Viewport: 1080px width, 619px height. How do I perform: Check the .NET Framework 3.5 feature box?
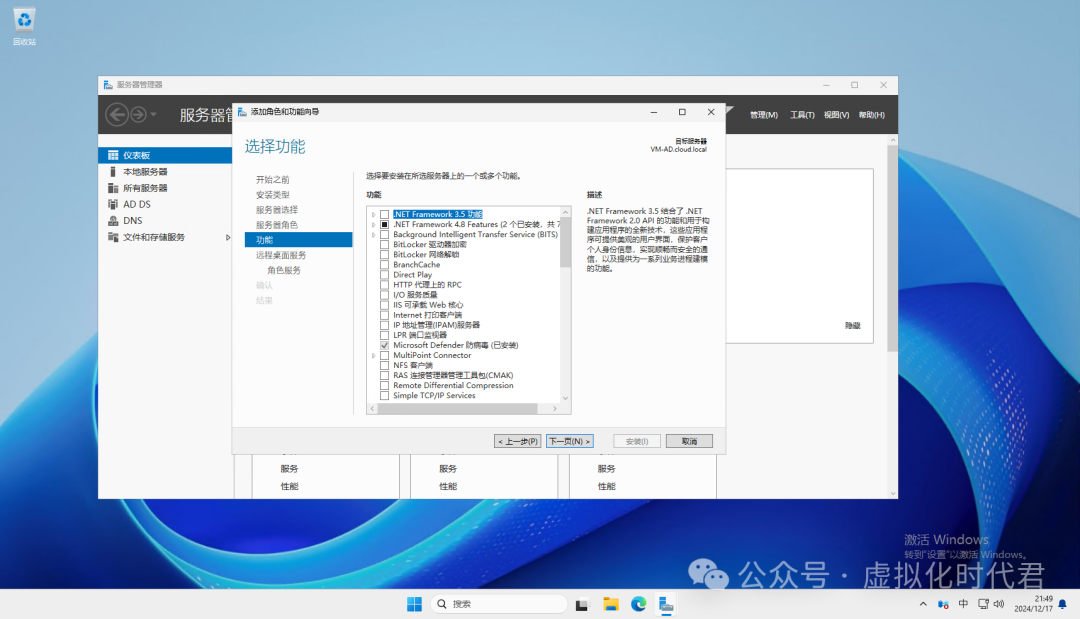[384, 214]
